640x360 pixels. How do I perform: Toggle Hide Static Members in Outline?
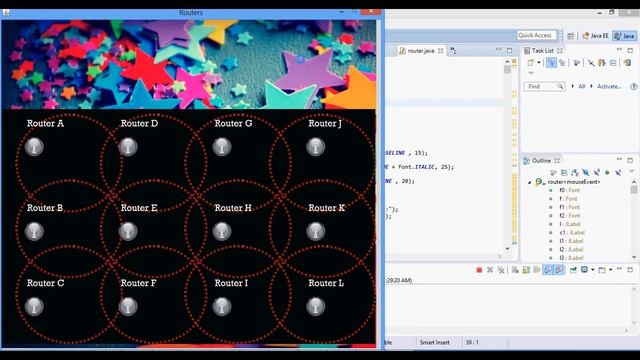pos(596,172)
